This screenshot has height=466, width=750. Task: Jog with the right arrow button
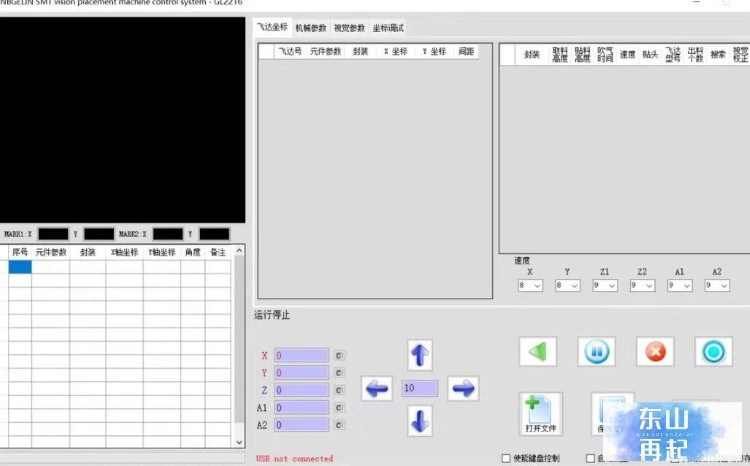[x=463, y=388]
